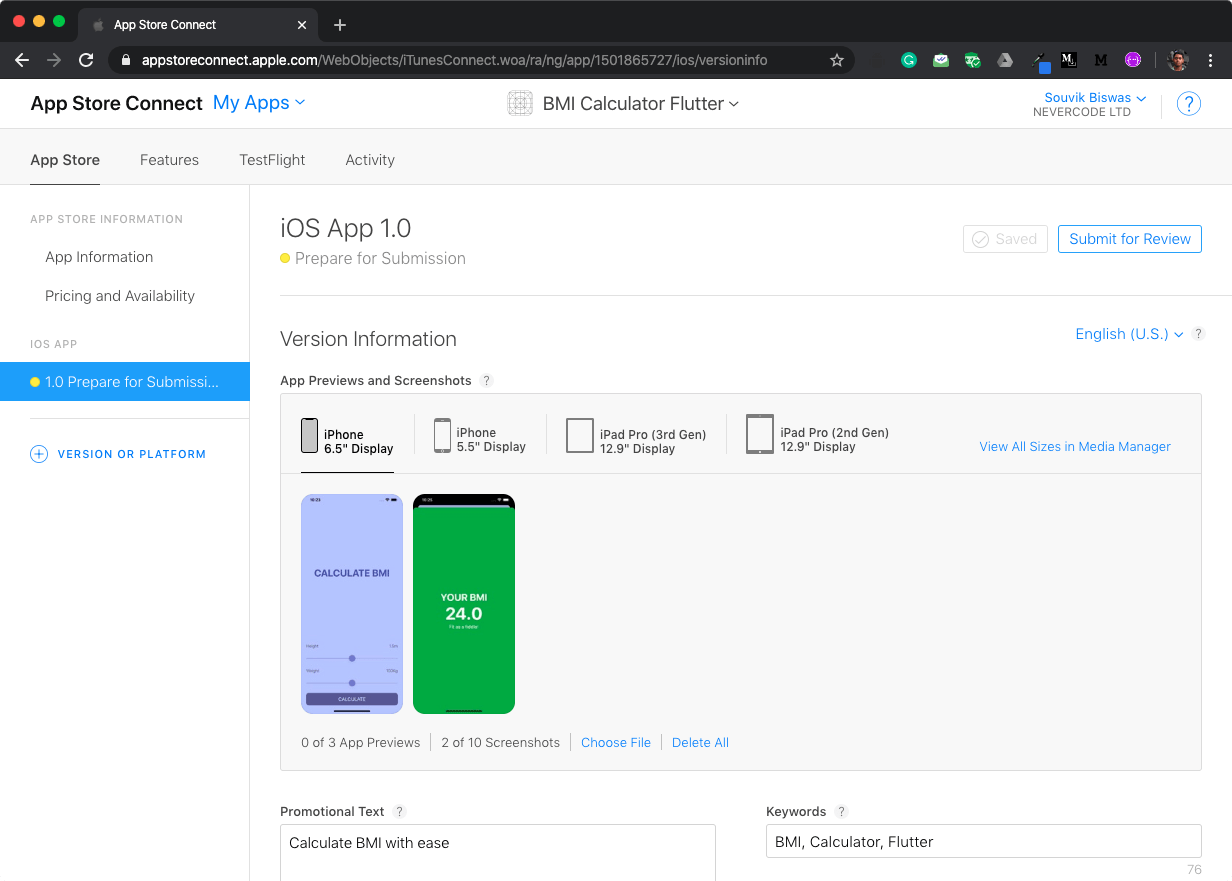Open the Medium M extension
Viewport: 1232px width, 881px height.
[1101, 60]
